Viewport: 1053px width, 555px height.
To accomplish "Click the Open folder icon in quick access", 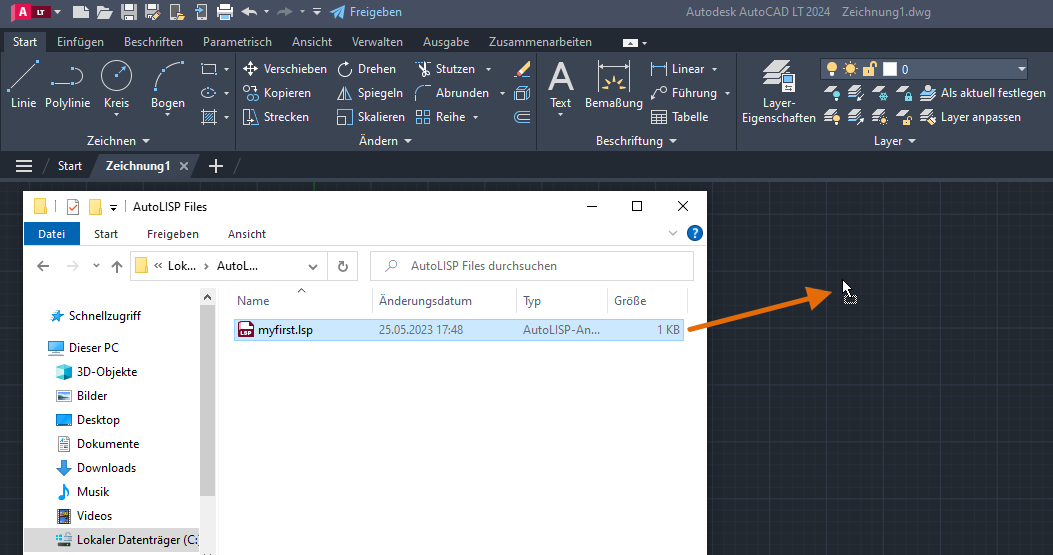I will [104, 11].
